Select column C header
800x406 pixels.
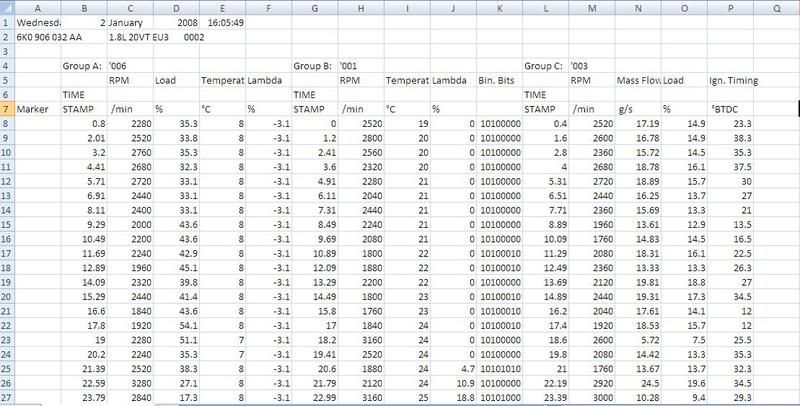[130, 9]
